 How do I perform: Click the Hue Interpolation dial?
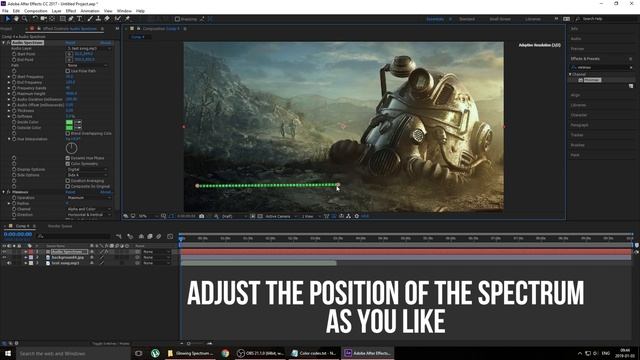(71, 148)
